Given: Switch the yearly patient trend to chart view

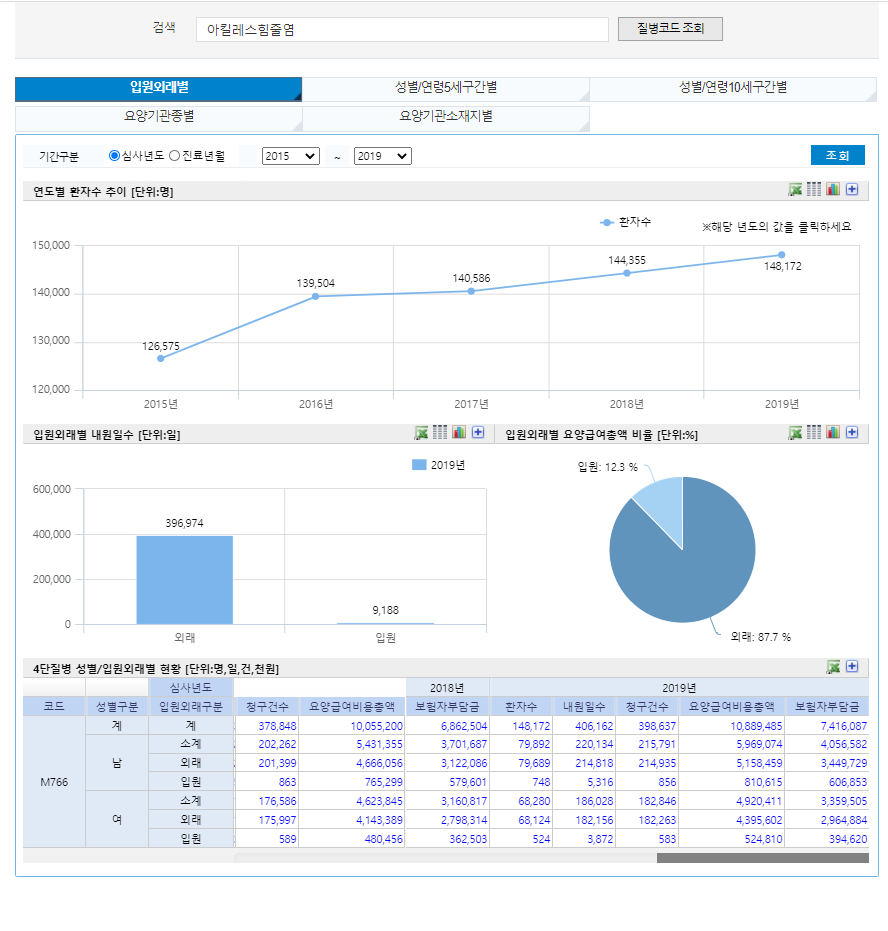Looking at the screenshot, I should click(x=833, y=189).
